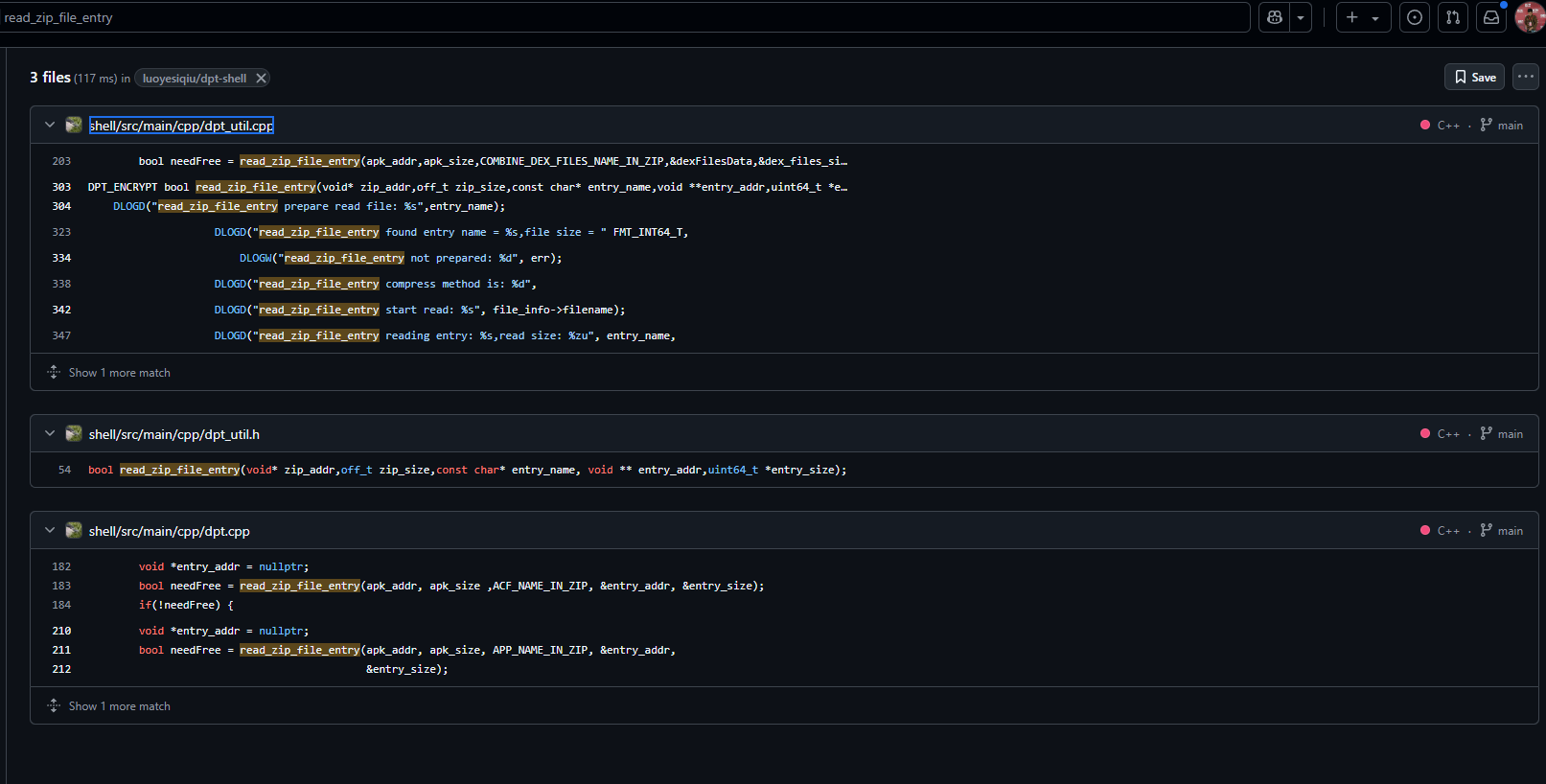Click luoyesiqiu/dpt-shell repository filter chip

coord(195,79)
